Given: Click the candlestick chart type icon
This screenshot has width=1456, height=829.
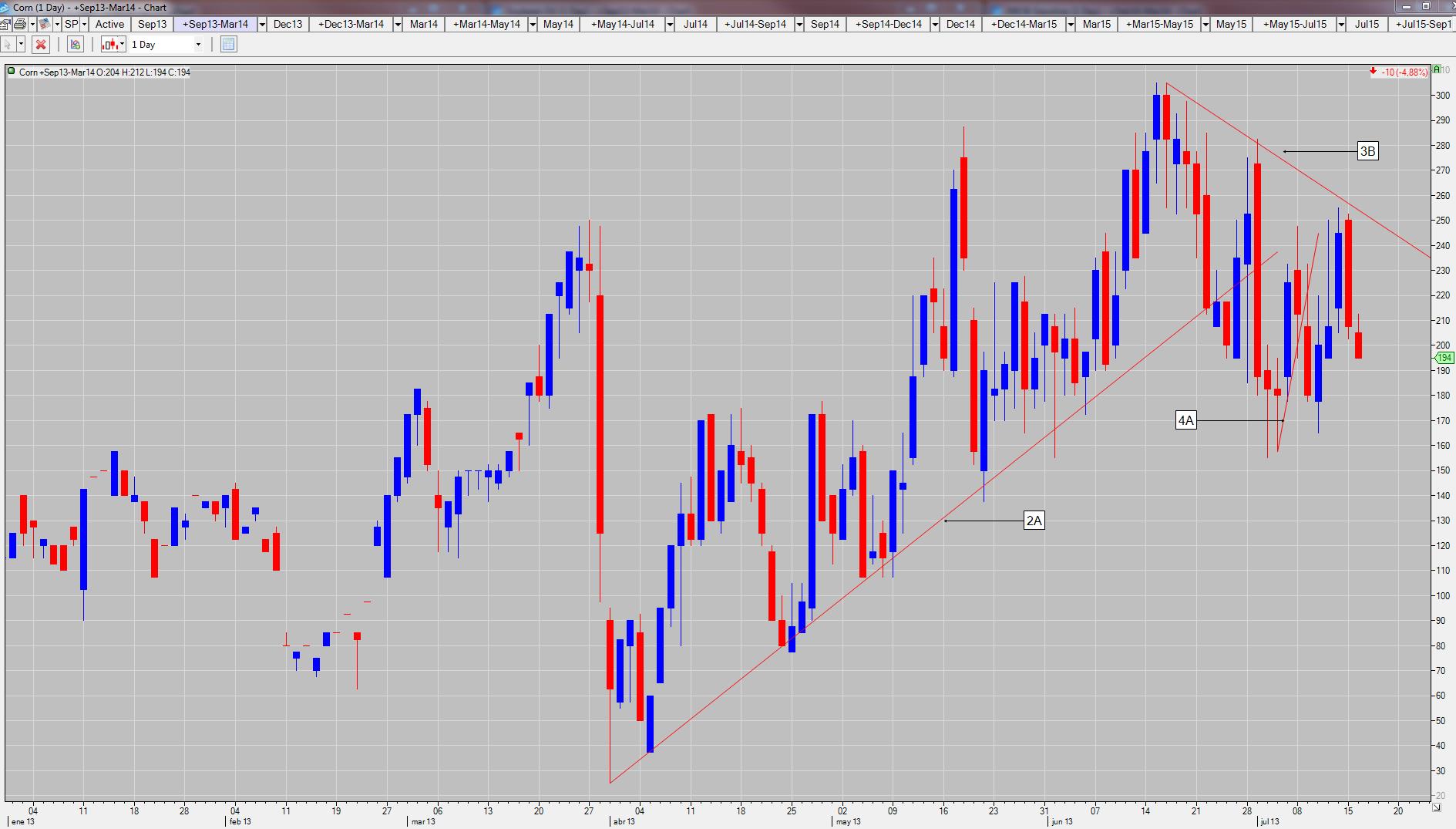Looking at the screenshot, I should (110, 44).
